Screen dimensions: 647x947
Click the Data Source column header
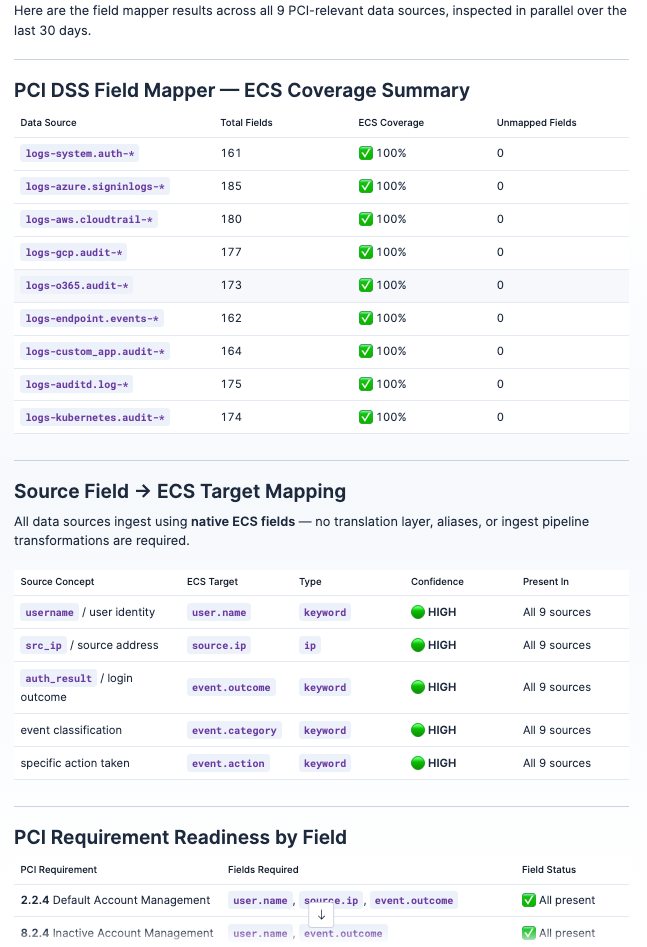pos(48,123)
